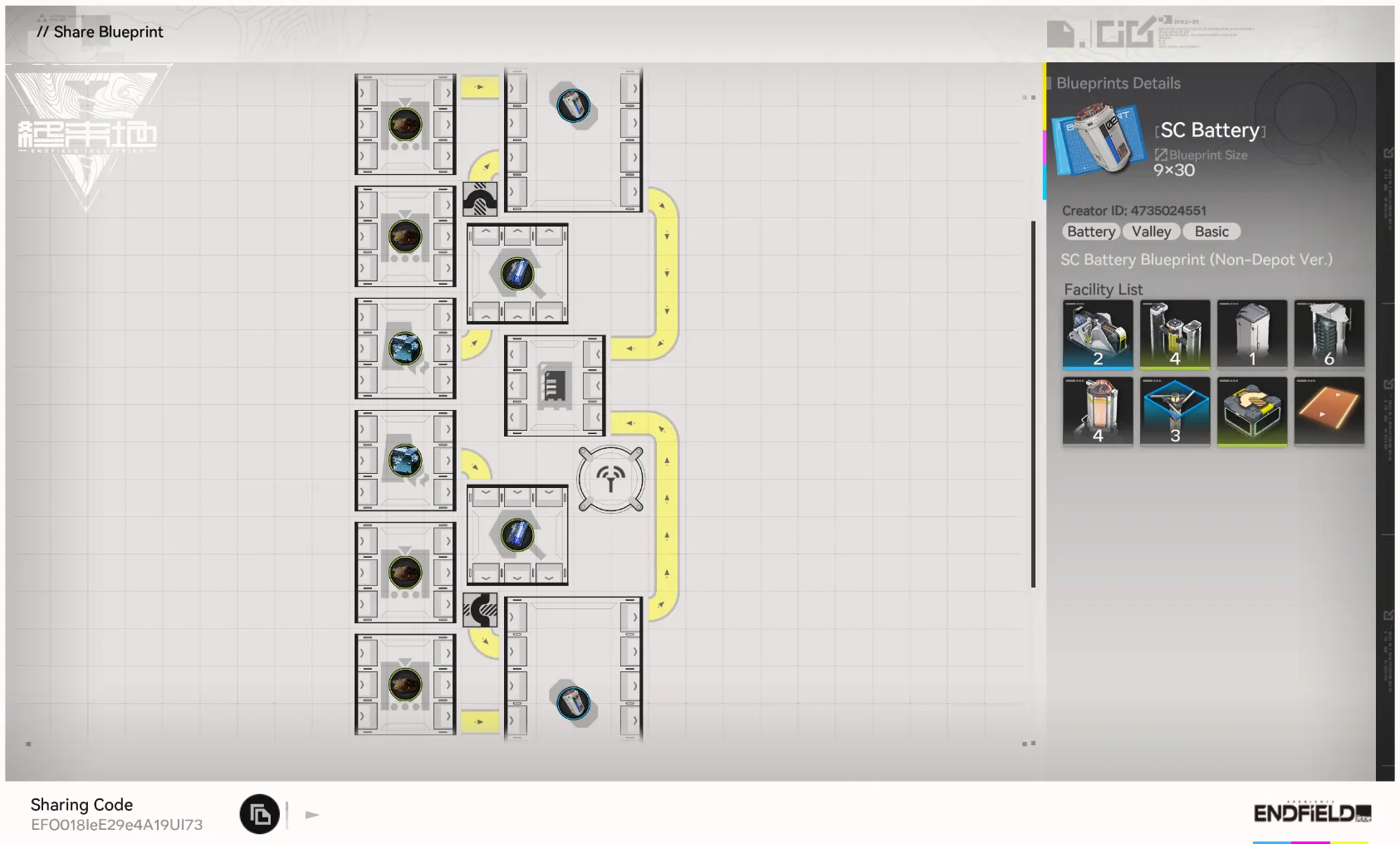The width and height of the screenshot is (1400, 844).
Task: Select the stacked rack facility showing count 6
Action: click(x=1329, y=334)
